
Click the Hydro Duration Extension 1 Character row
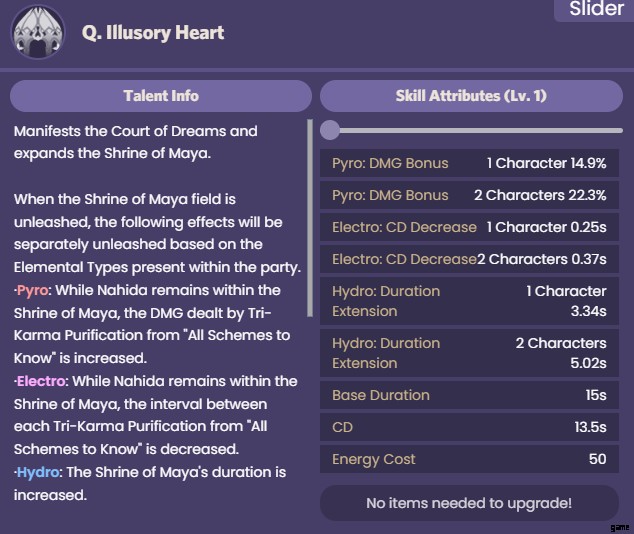point(469,301)
